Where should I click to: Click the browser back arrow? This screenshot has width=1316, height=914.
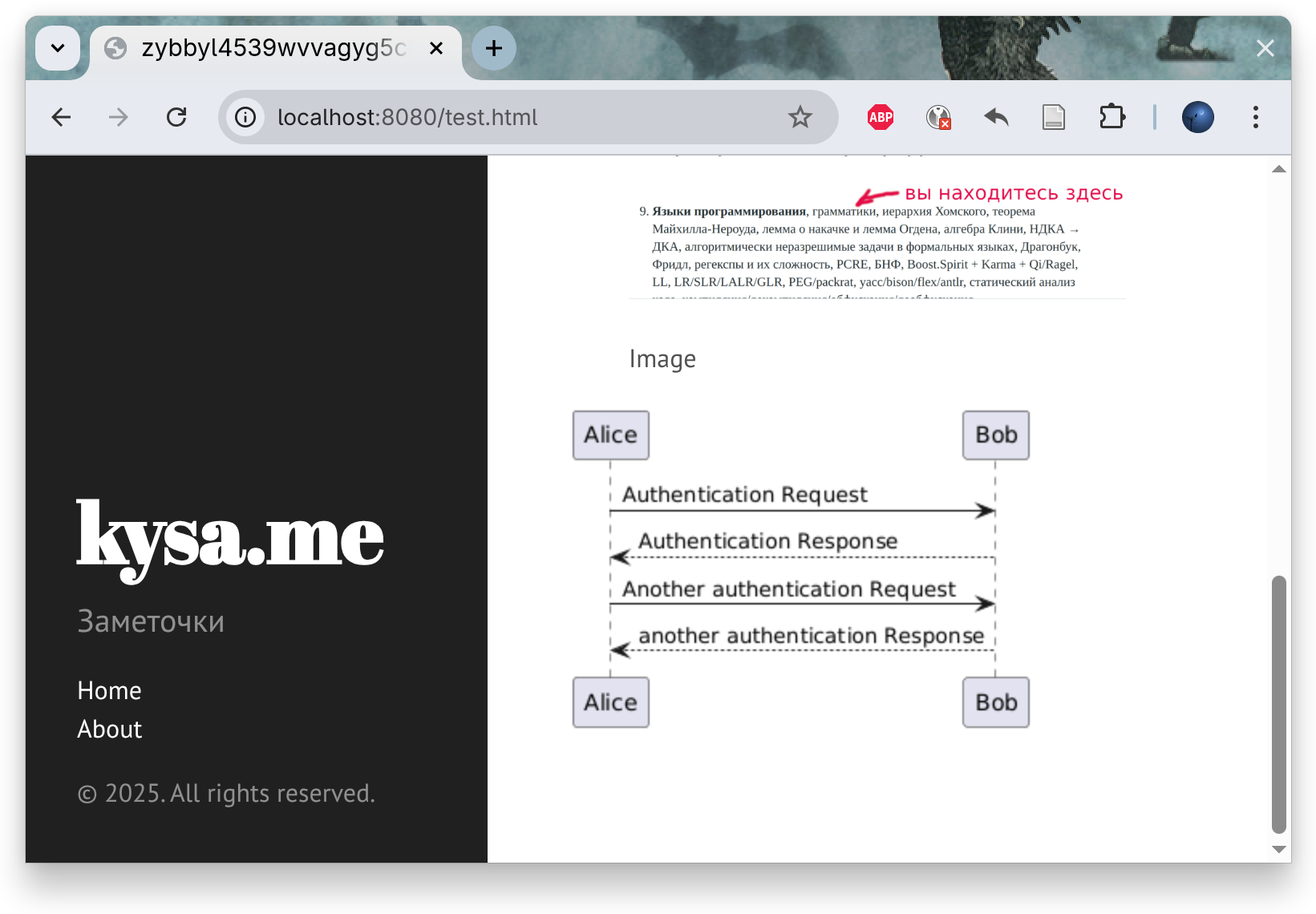[x=61, y=118]
